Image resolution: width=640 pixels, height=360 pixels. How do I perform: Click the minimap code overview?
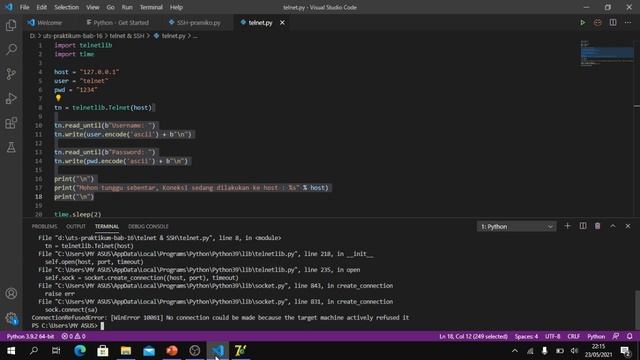pyautogui.click(x=606, y=53)
